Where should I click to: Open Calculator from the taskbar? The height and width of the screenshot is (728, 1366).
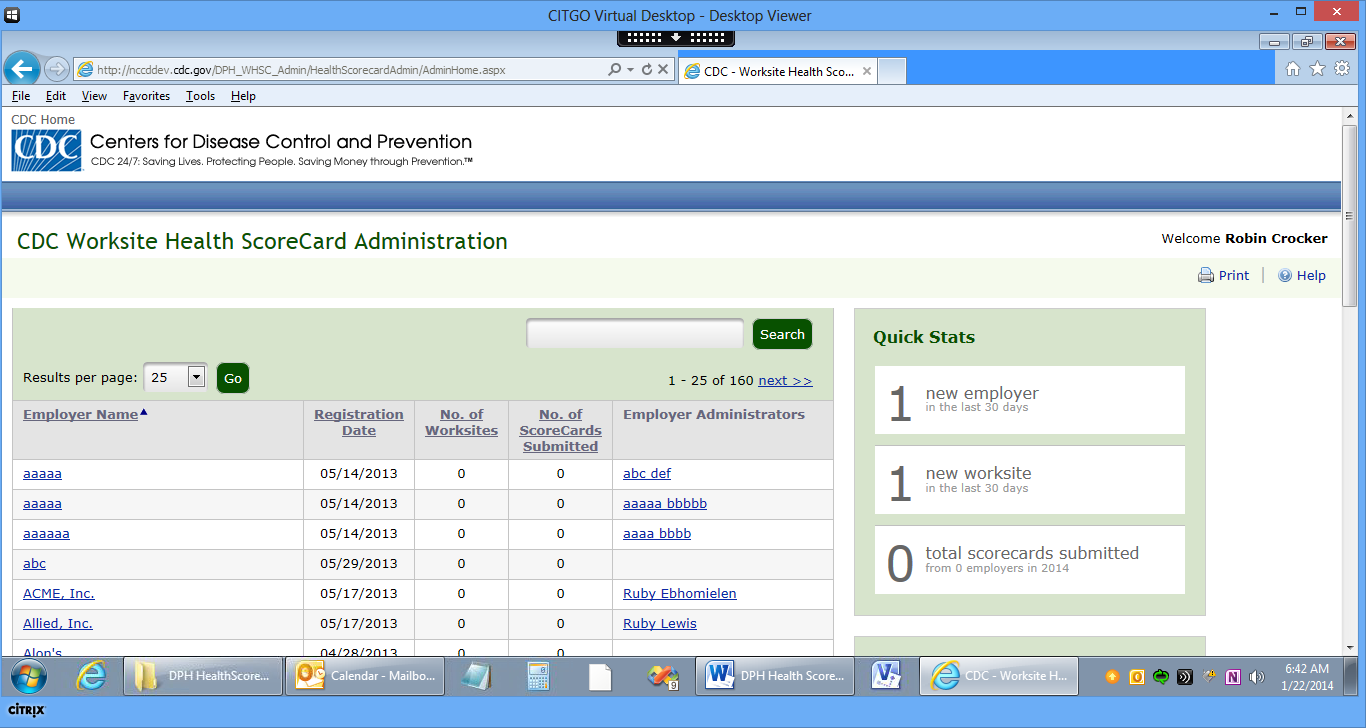(x=539, y=677)
